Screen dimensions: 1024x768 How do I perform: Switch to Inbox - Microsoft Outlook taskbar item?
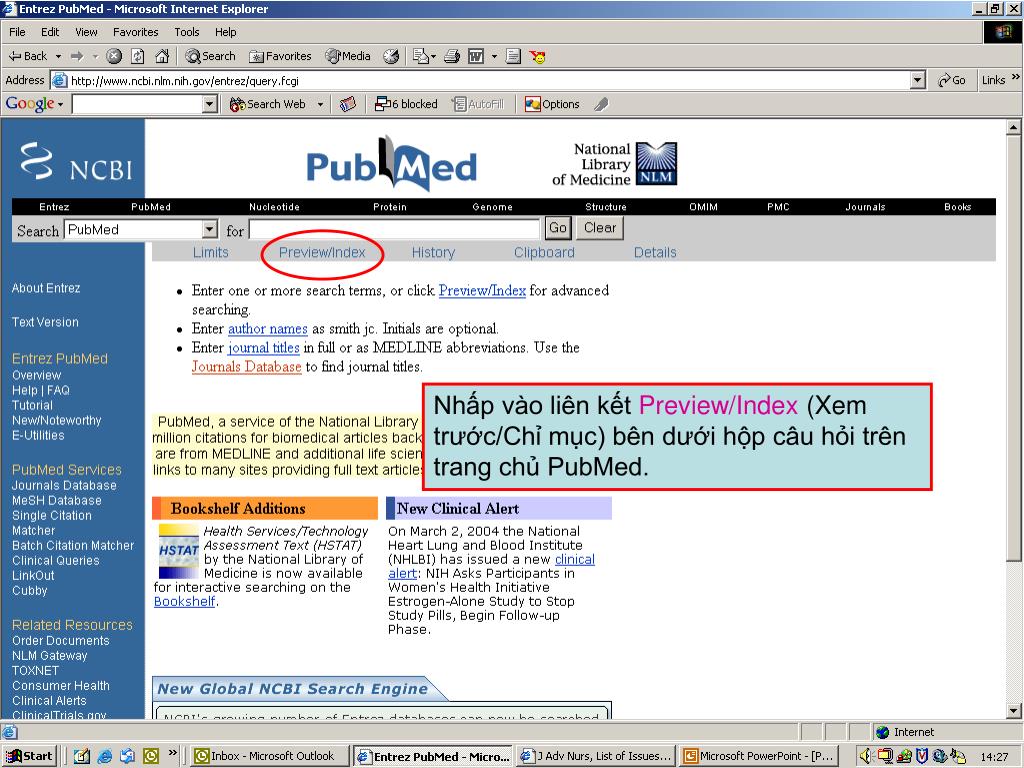[269, 756]
